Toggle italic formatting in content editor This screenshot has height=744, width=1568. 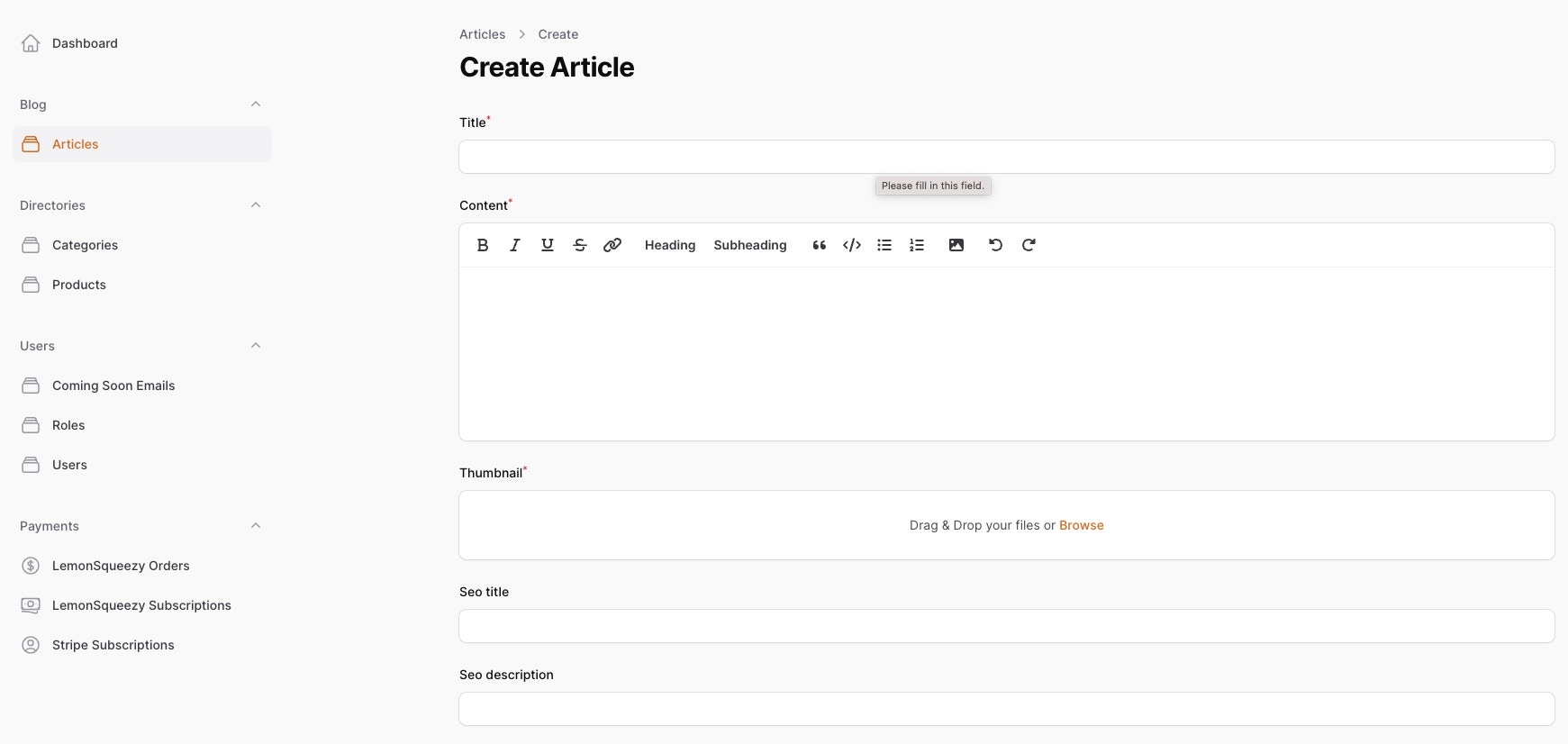pos(515,245)
